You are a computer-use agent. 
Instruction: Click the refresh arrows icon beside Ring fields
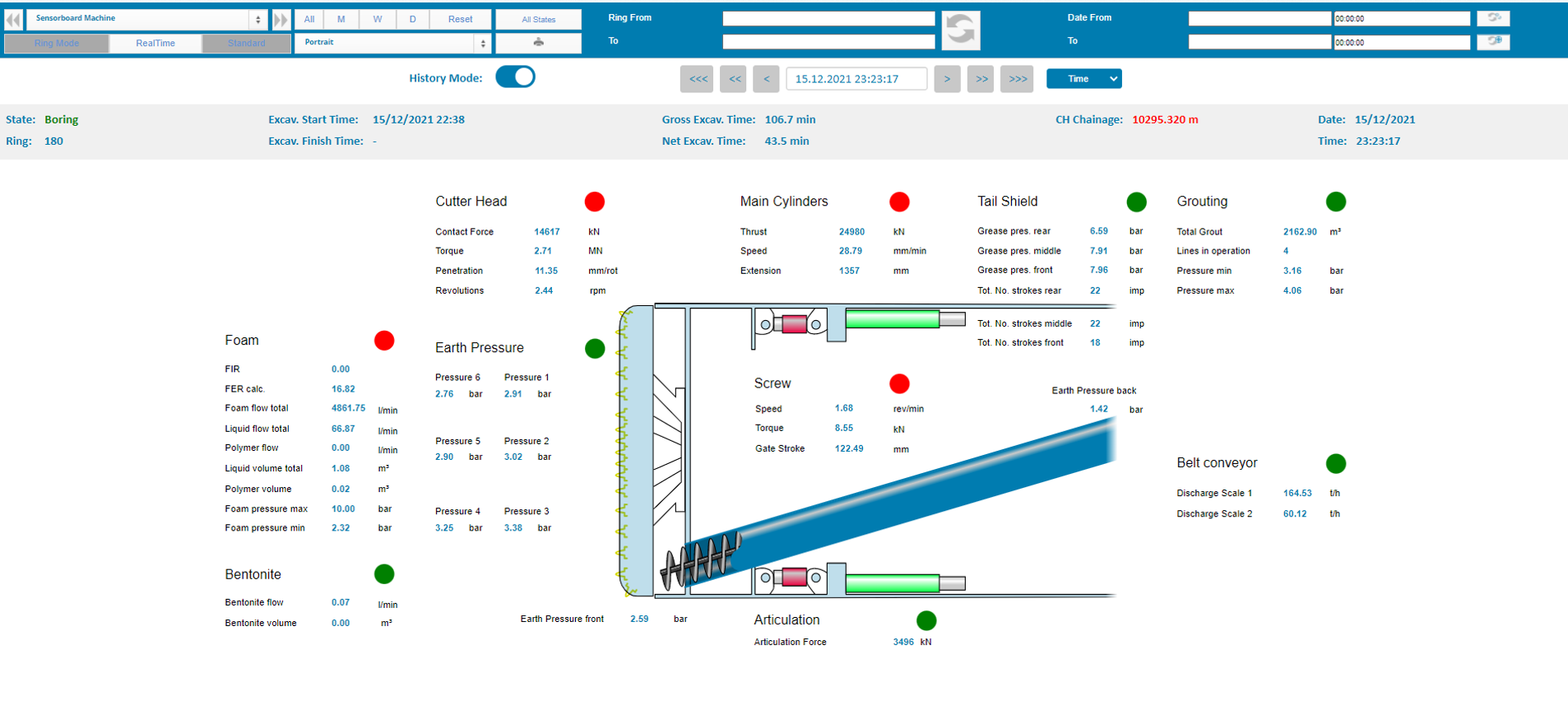click(960, 30)
